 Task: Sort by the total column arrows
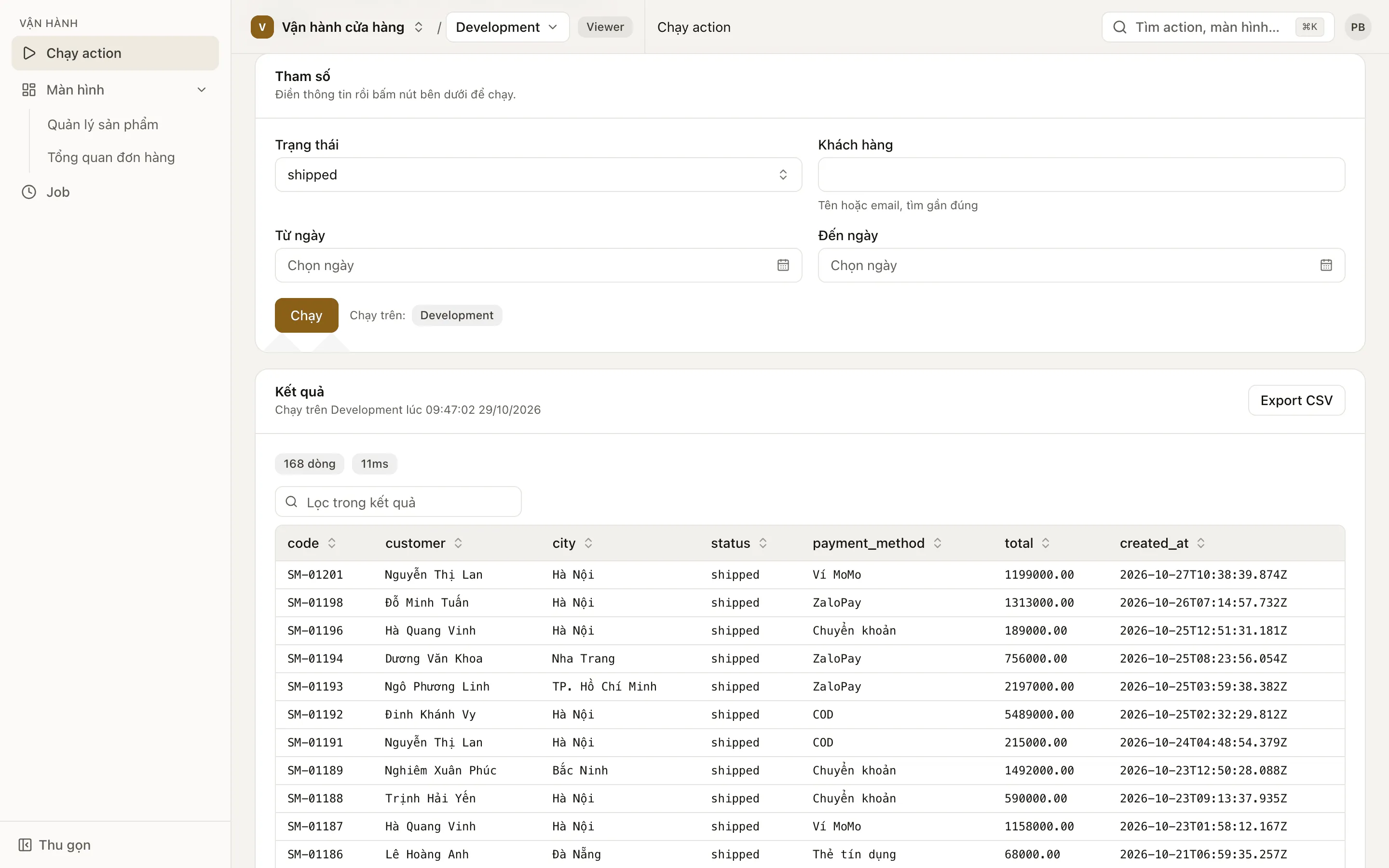coord(1046,543)
